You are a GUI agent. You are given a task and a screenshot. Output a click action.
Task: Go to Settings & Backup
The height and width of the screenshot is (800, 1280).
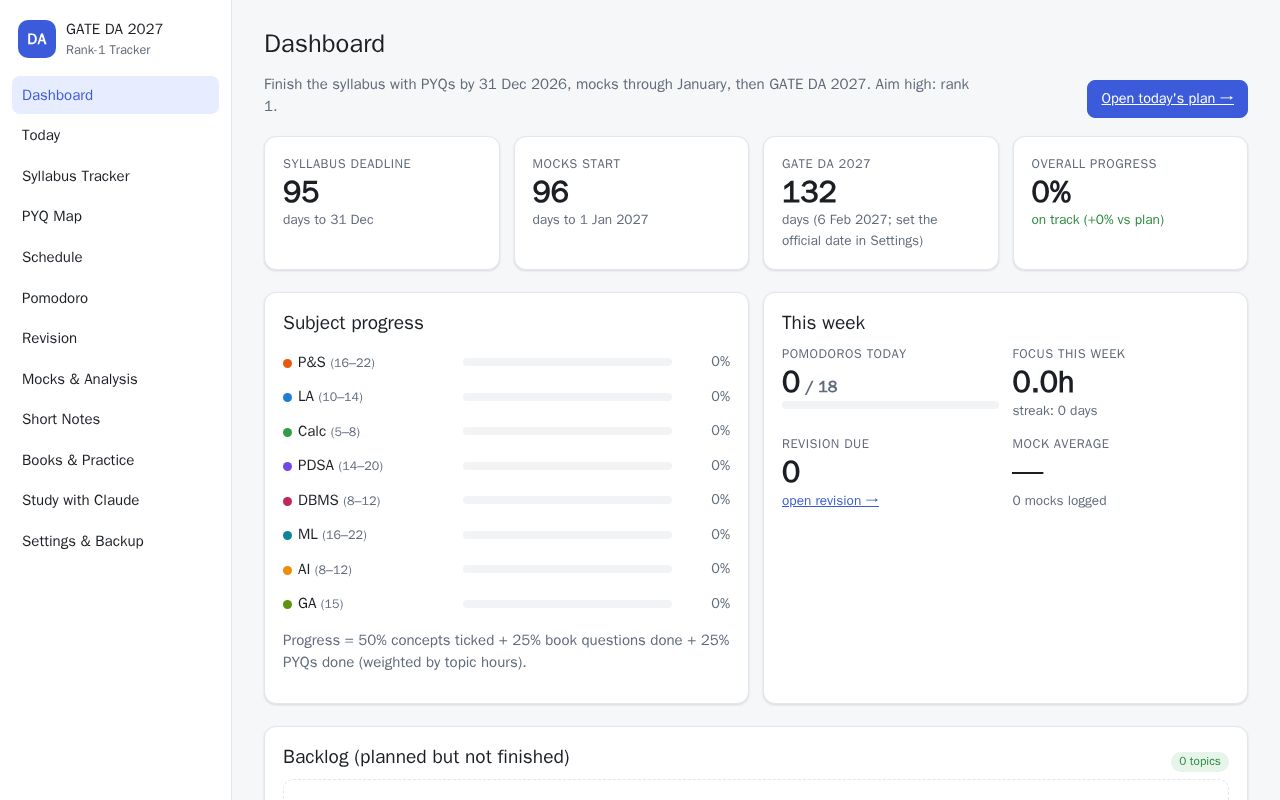click(115, 541)
